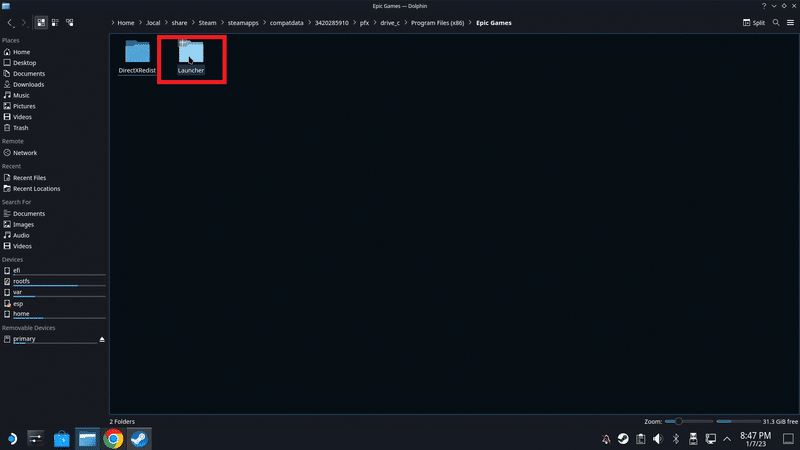Switch to Details view mode
800x450 pixels.
click(69, 22)
